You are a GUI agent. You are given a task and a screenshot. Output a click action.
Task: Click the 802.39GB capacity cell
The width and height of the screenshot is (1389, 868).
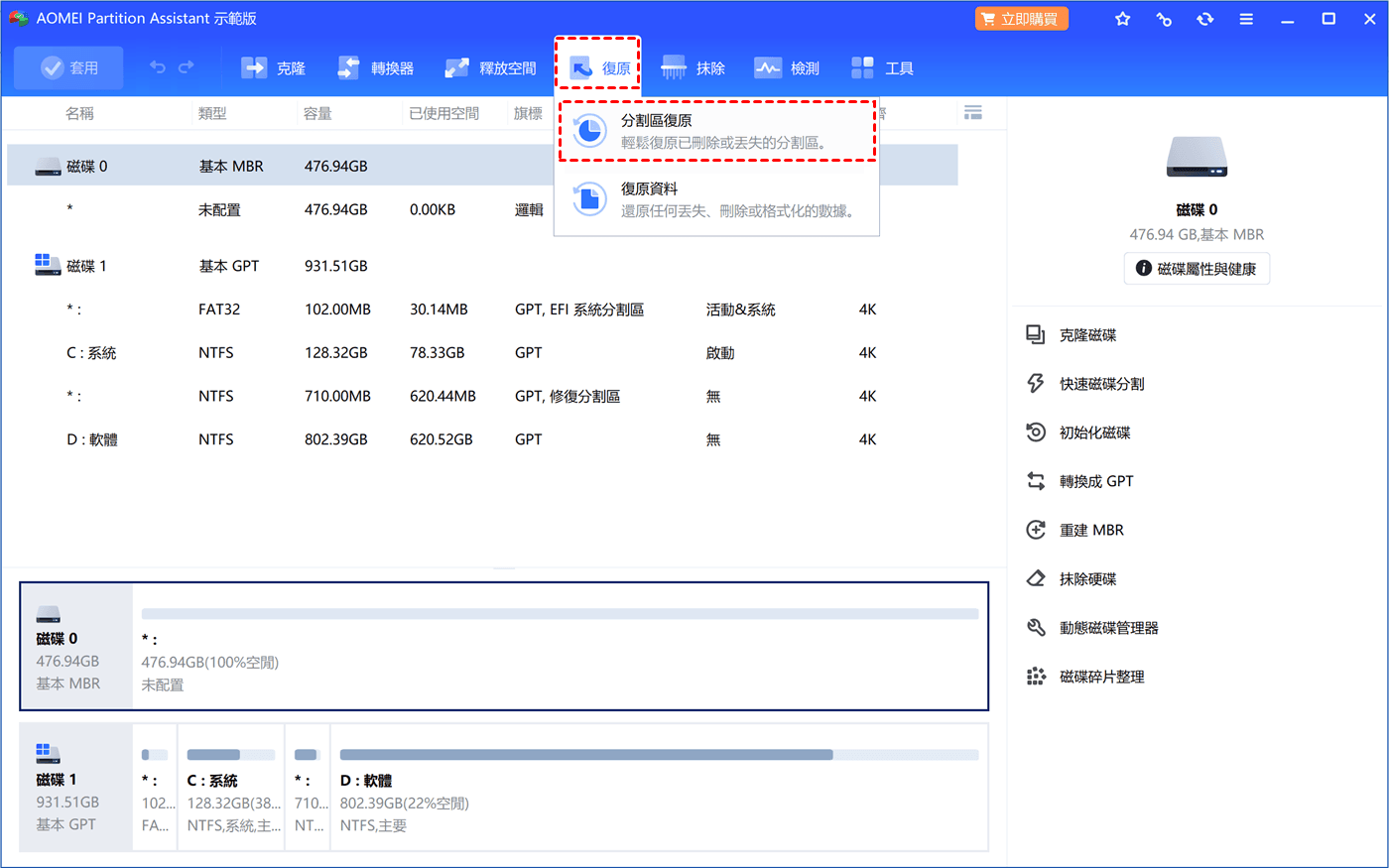coord(336,439)
